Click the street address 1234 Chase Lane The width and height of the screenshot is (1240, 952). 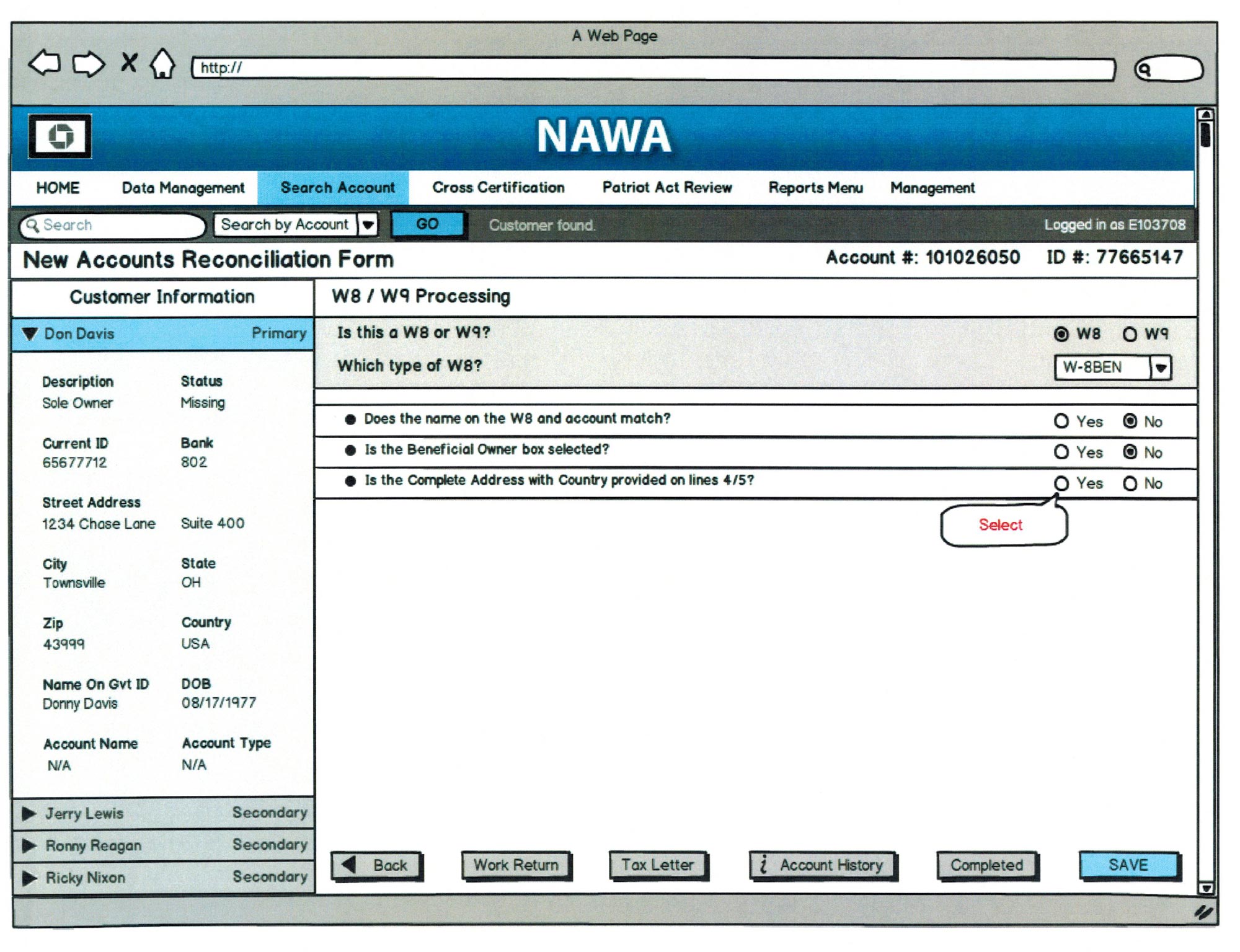click(99, 524)
